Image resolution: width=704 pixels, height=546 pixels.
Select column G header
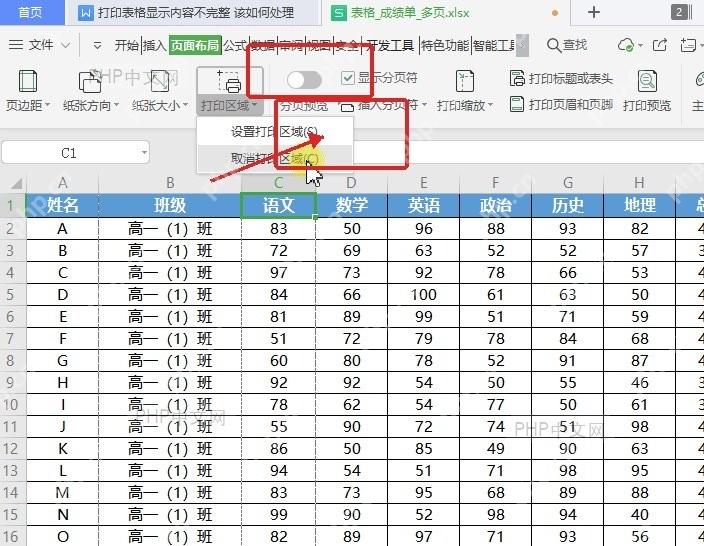click(x=568, y=183)
